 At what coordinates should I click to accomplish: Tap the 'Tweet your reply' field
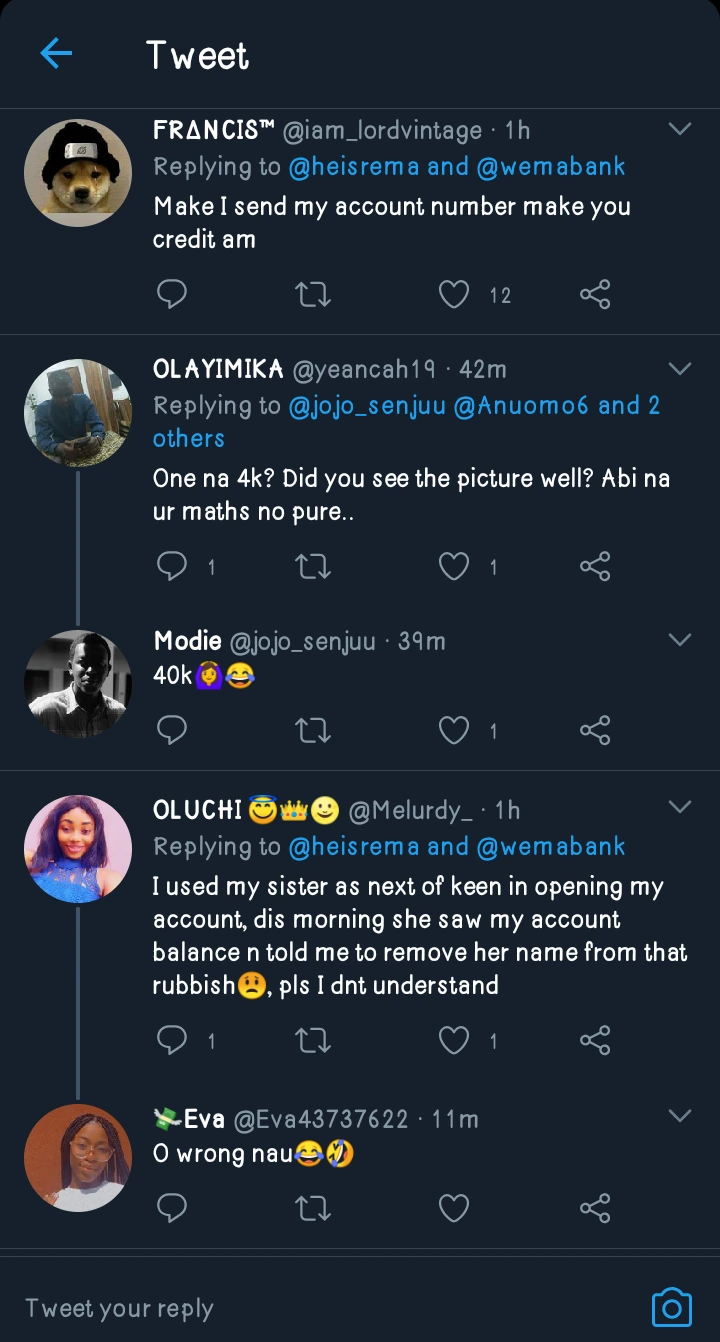(300, 1308)
